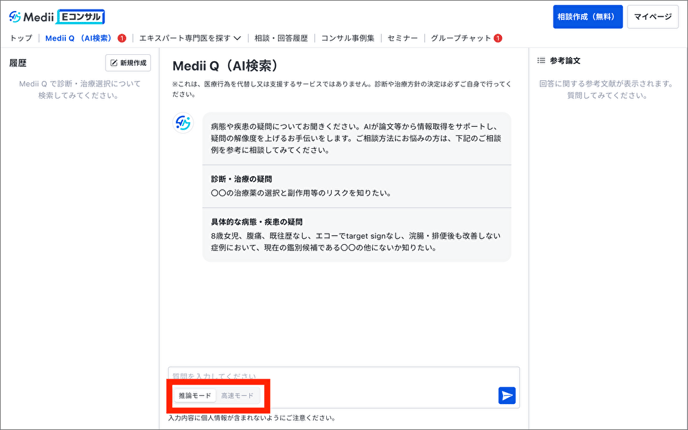Expand エキスパート専門医を探す dropdown
Viewport: 688px width, 430px height.
pyautogui.click(x=190, y=38)
